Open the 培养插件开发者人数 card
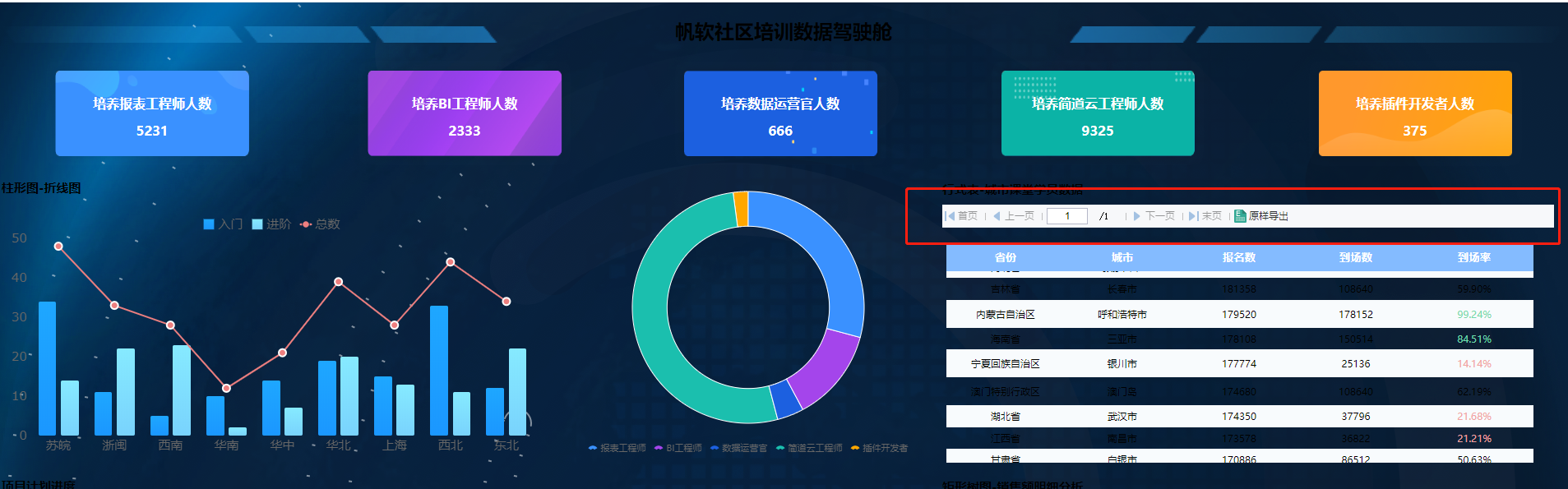Image resolution: width=1568 pixels, height=489 pixels. pyautogui.click(x=1415, y=113)
